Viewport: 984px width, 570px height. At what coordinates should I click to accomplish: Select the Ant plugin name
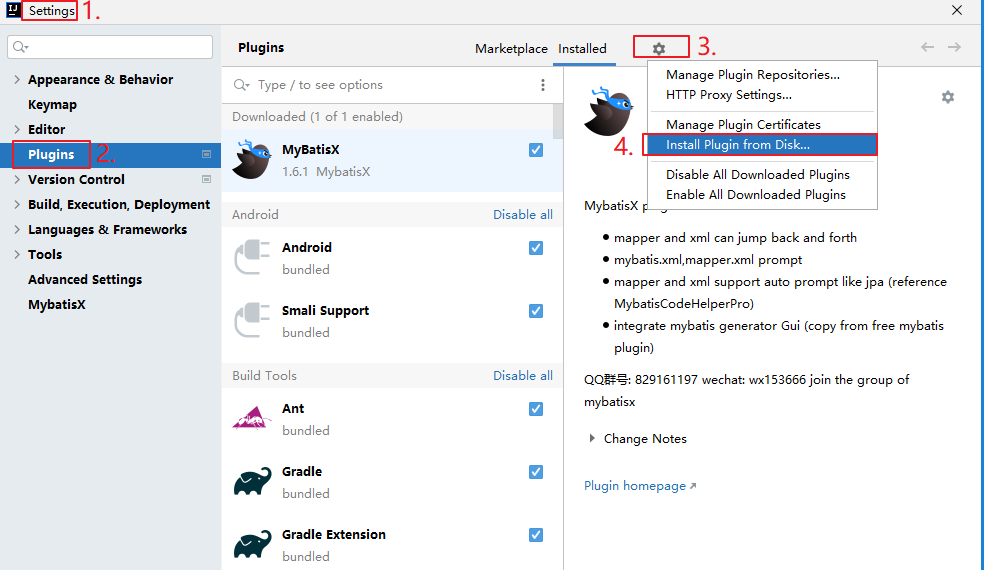(x=293, y=409)
